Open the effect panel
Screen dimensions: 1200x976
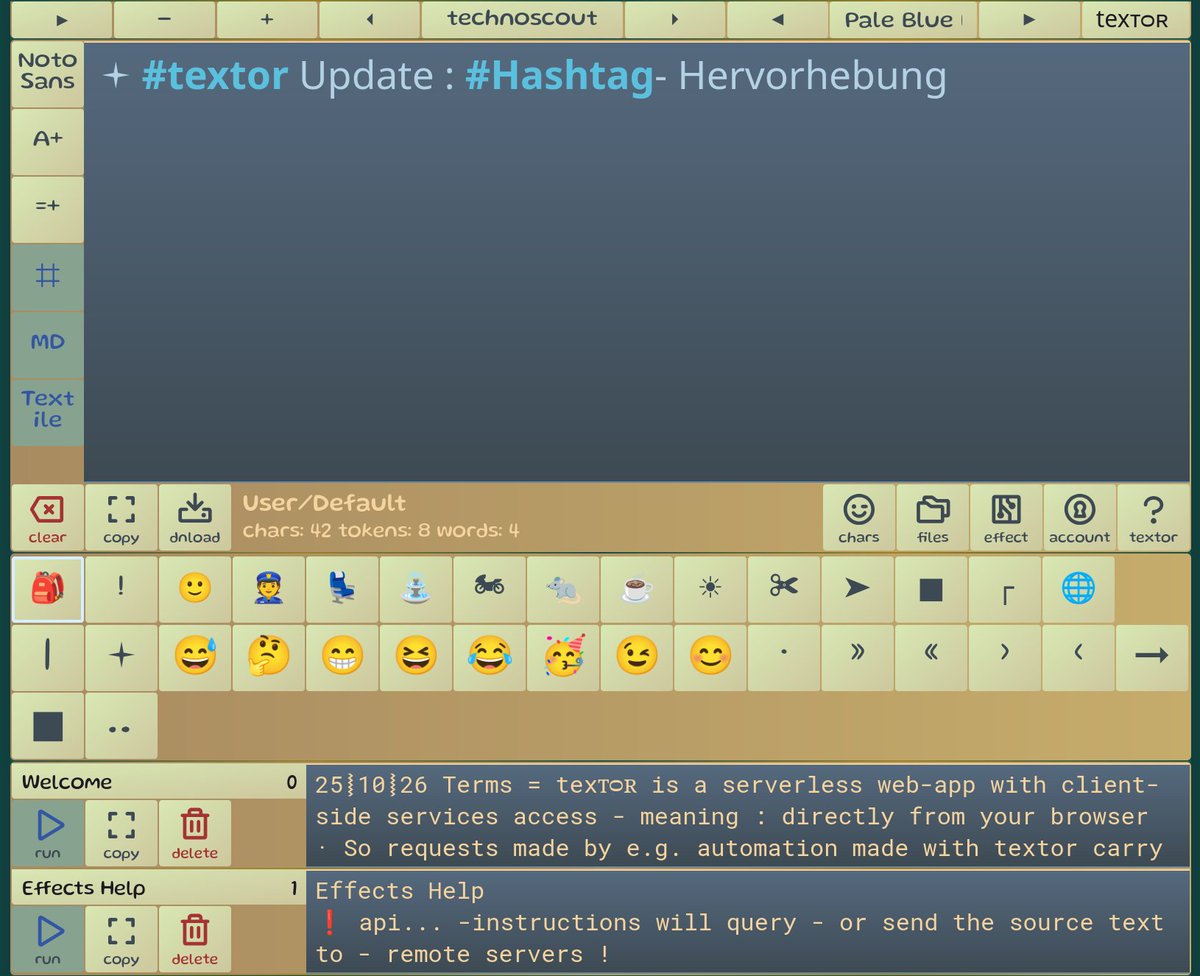coord(1005,516)
